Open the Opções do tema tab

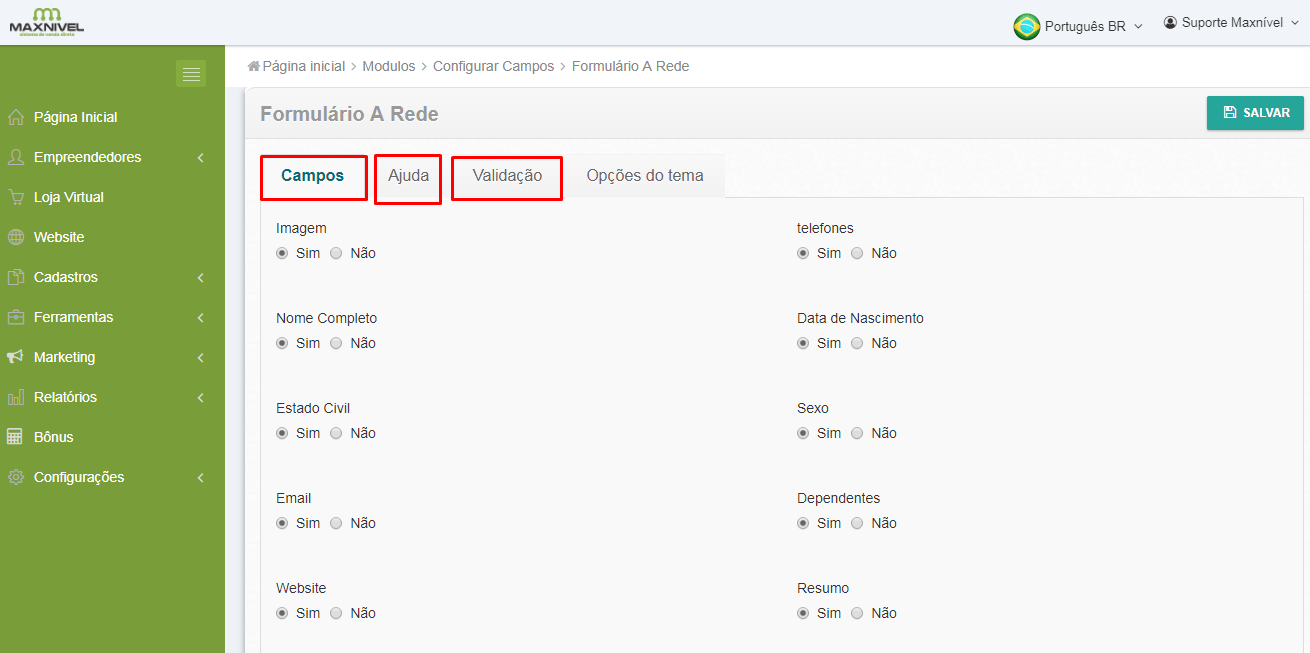click(x=645, y=176)
